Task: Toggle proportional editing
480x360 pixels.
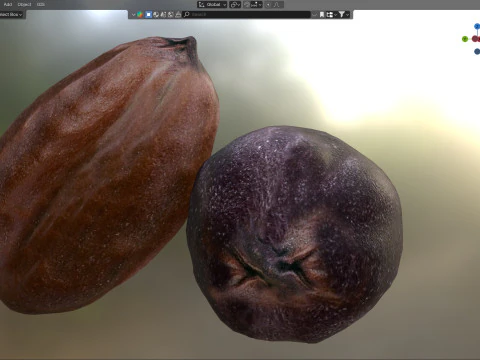Action: click(x=268, y=5)
